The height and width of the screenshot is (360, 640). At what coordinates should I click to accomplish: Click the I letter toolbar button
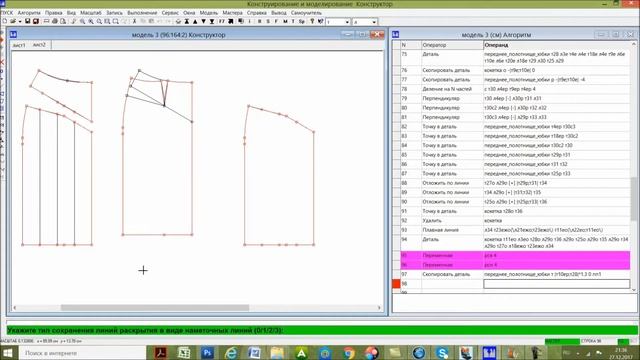pos(249,21)
